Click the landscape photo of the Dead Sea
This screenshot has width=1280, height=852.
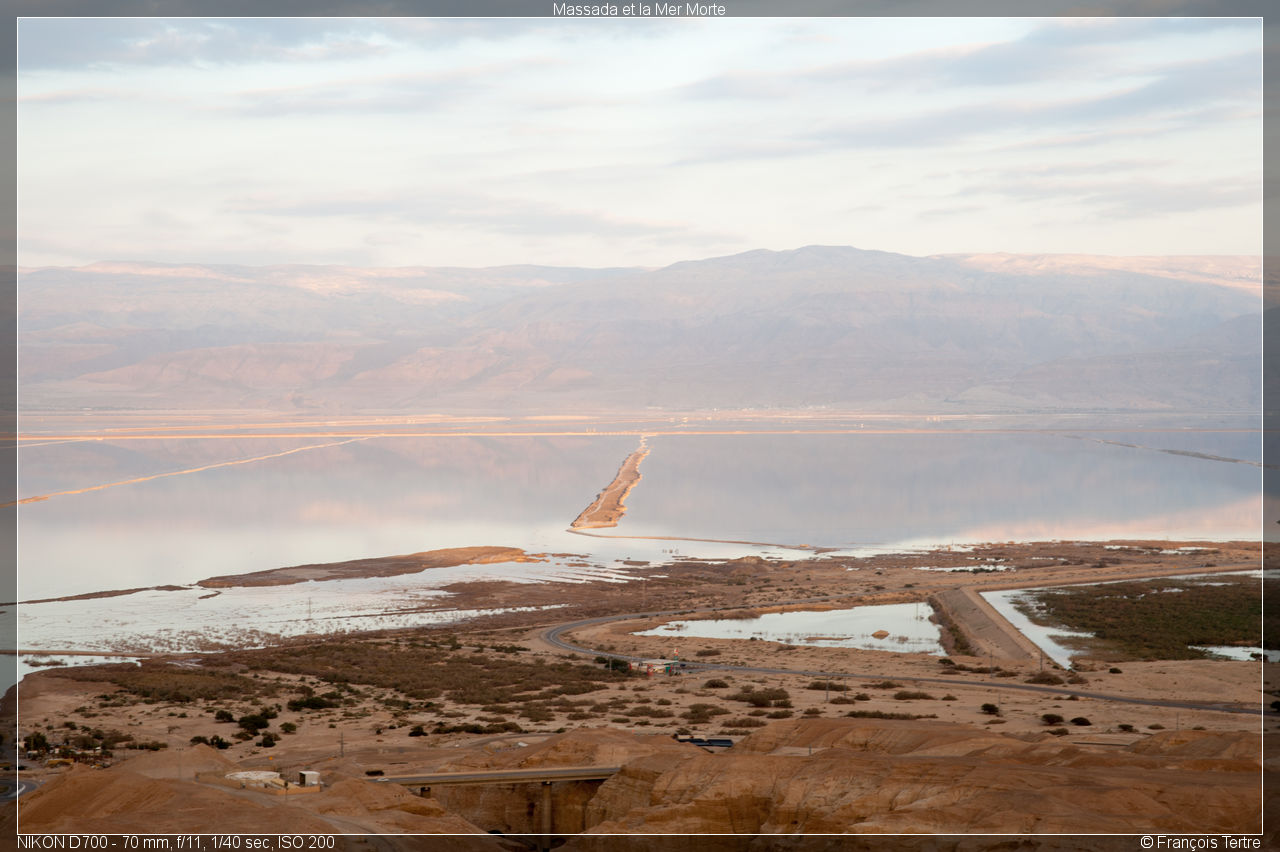[x=640, y=426]
